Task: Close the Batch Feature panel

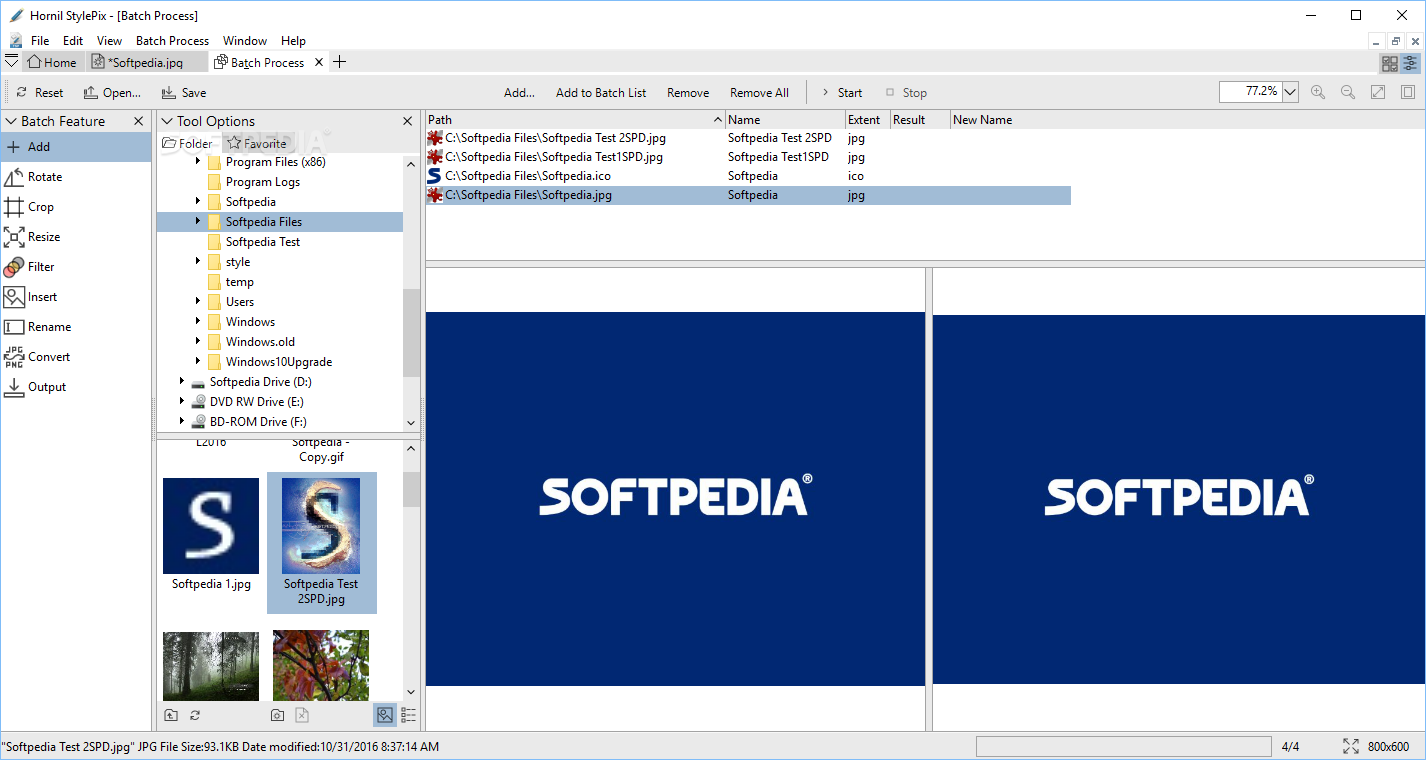Action: pos(138,121)
